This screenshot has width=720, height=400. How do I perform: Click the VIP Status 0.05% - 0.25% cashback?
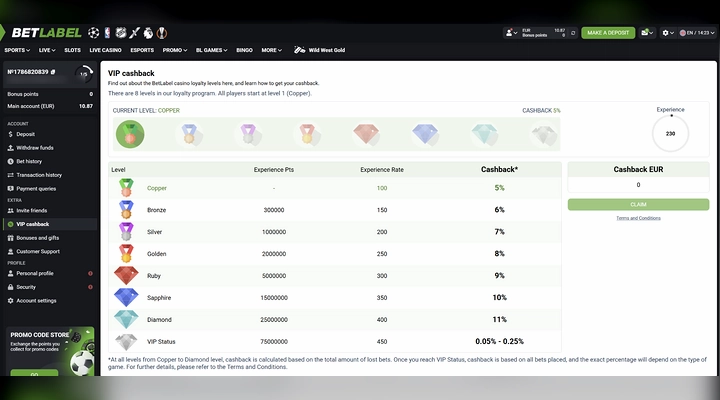tap(500, 342)
